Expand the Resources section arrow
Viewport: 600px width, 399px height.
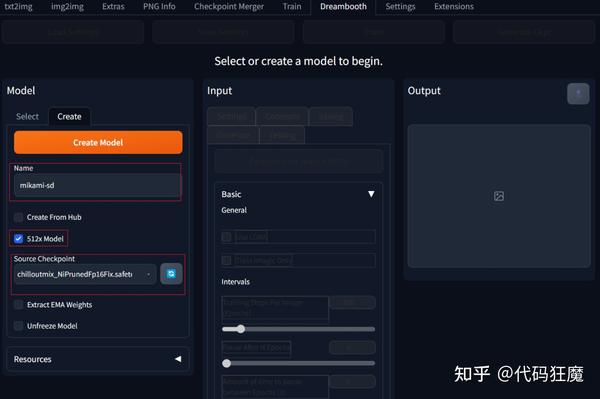click(178, 359)
